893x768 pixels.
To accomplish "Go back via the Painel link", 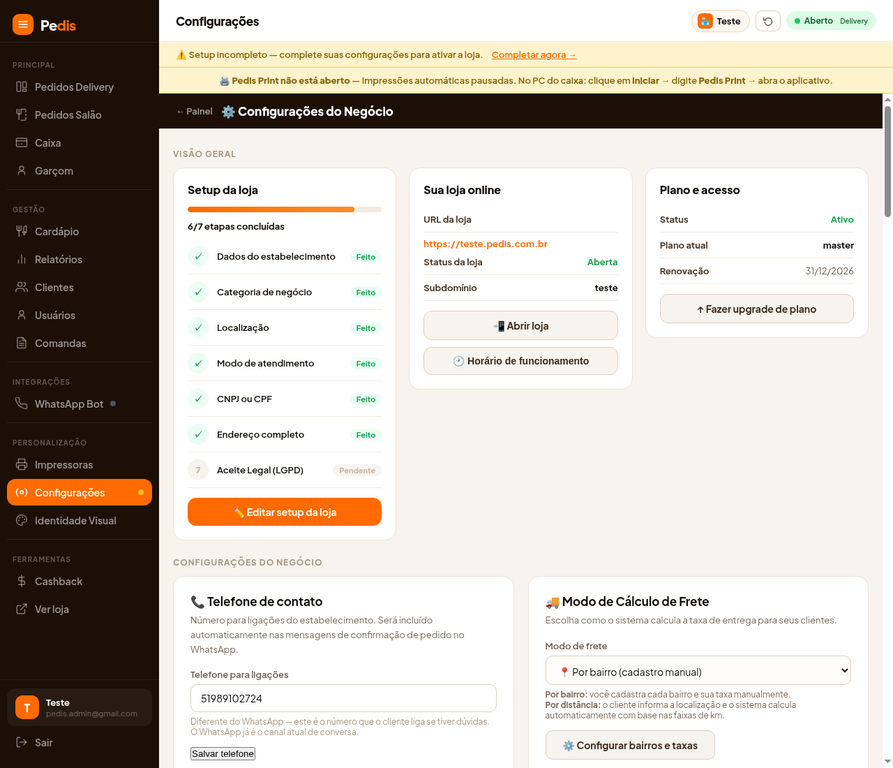I will click(x=194, y=112).
